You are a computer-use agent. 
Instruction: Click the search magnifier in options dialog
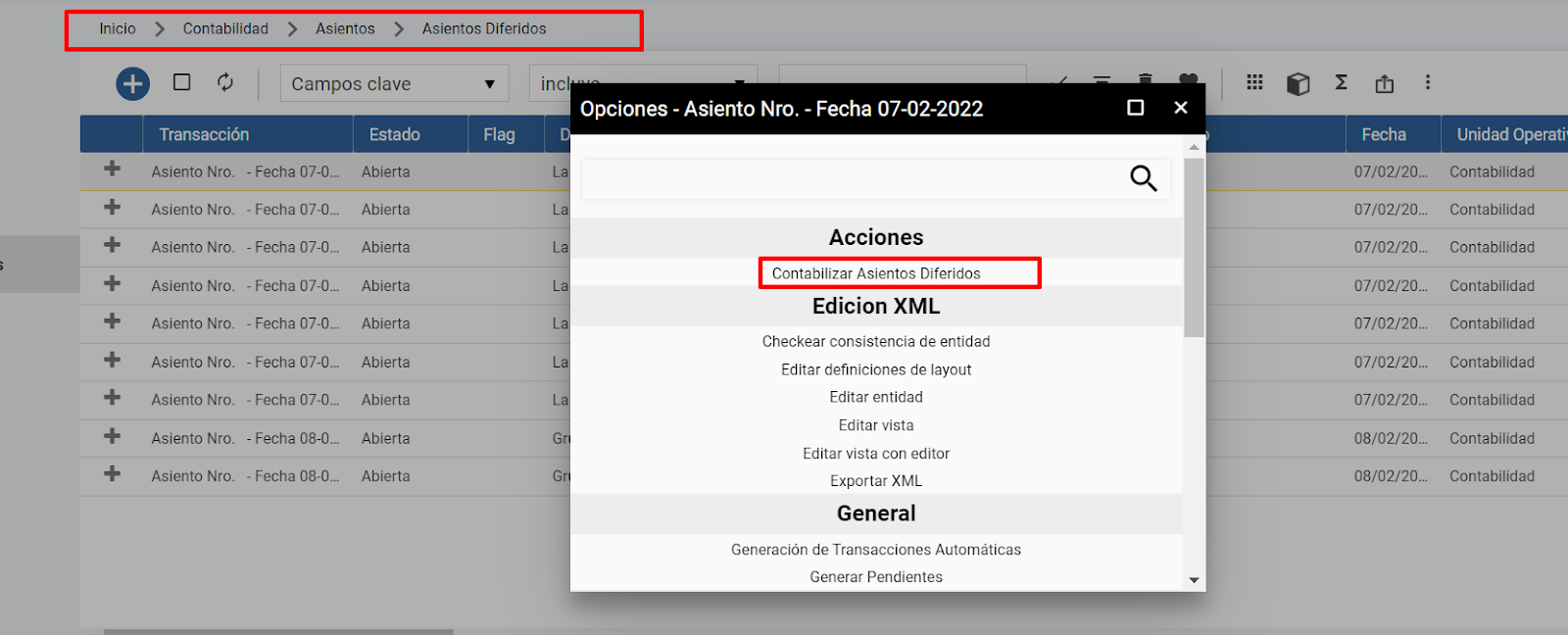click(x=1143, y=178)
